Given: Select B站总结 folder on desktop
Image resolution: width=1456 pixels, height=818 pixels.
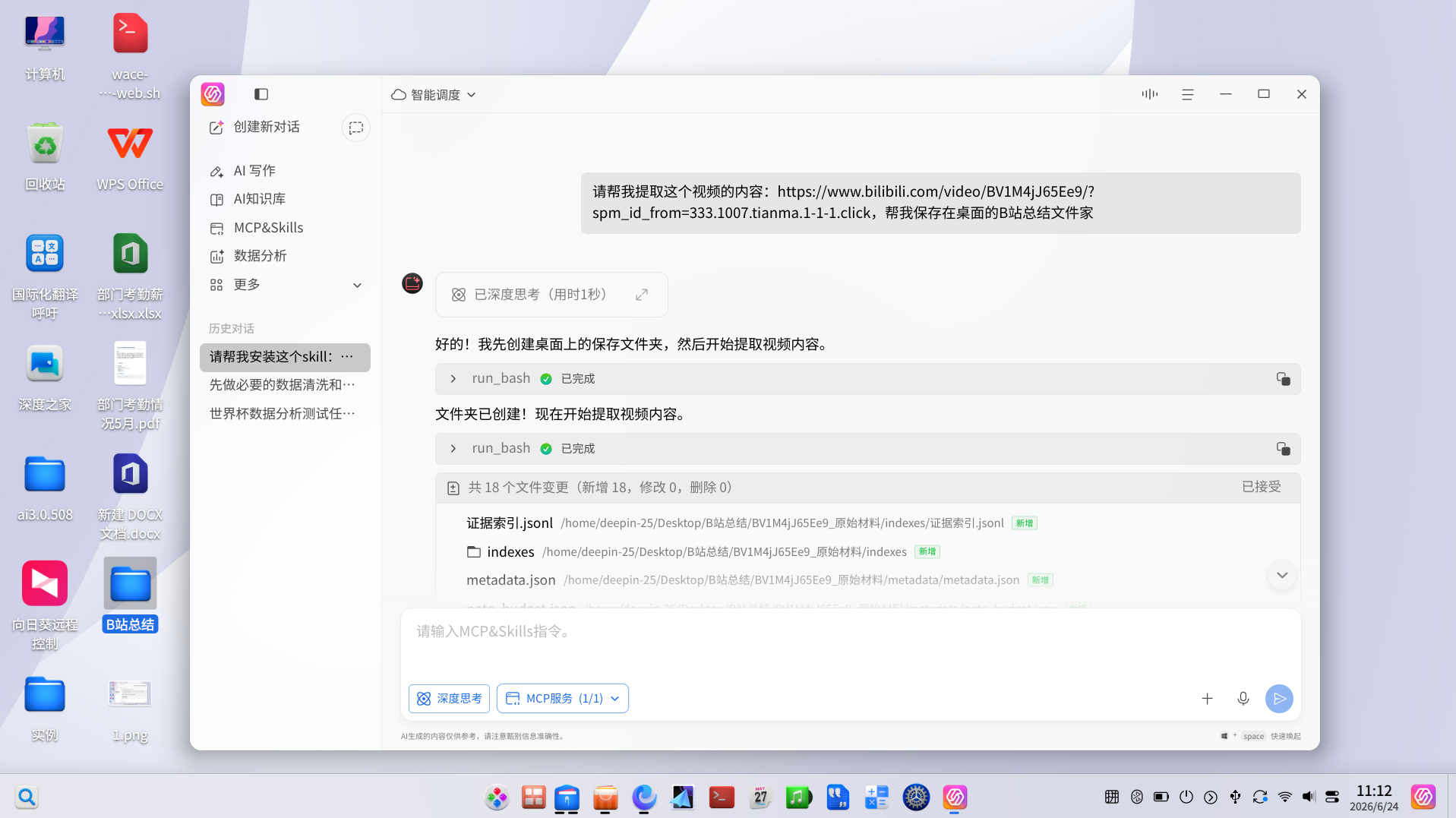Looking at the screenshot, I should click(130, 596).
